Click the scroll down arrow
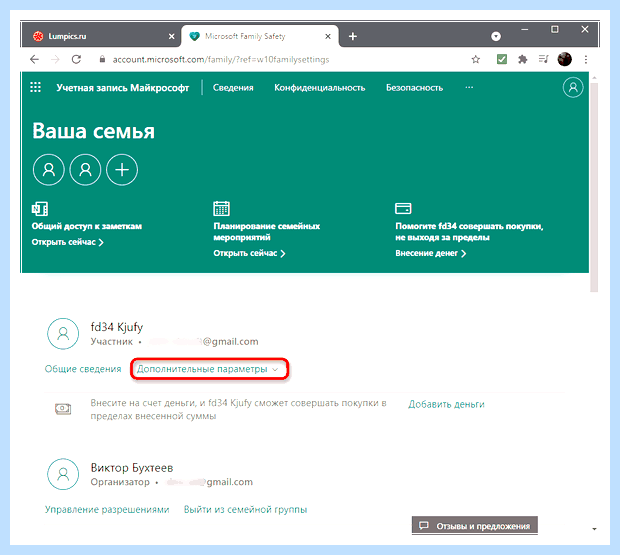Image resolution: width=620 pixels, height=555 pixels. (594, 529)
